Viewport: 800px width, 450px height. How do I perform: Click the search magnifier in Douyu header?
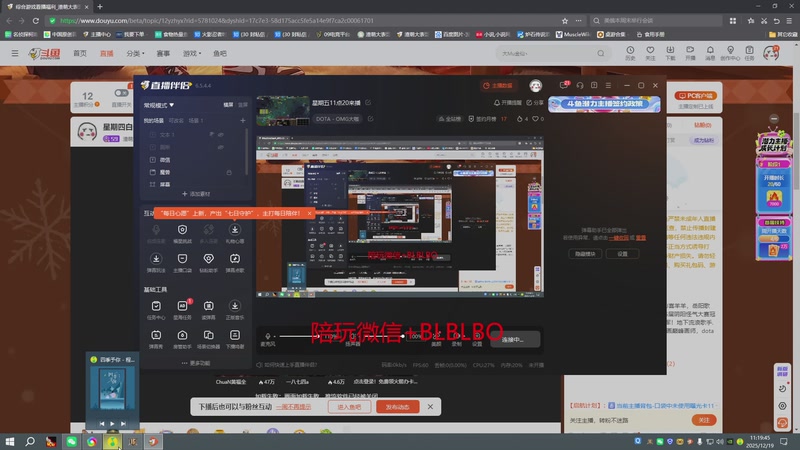pos(601,53)
